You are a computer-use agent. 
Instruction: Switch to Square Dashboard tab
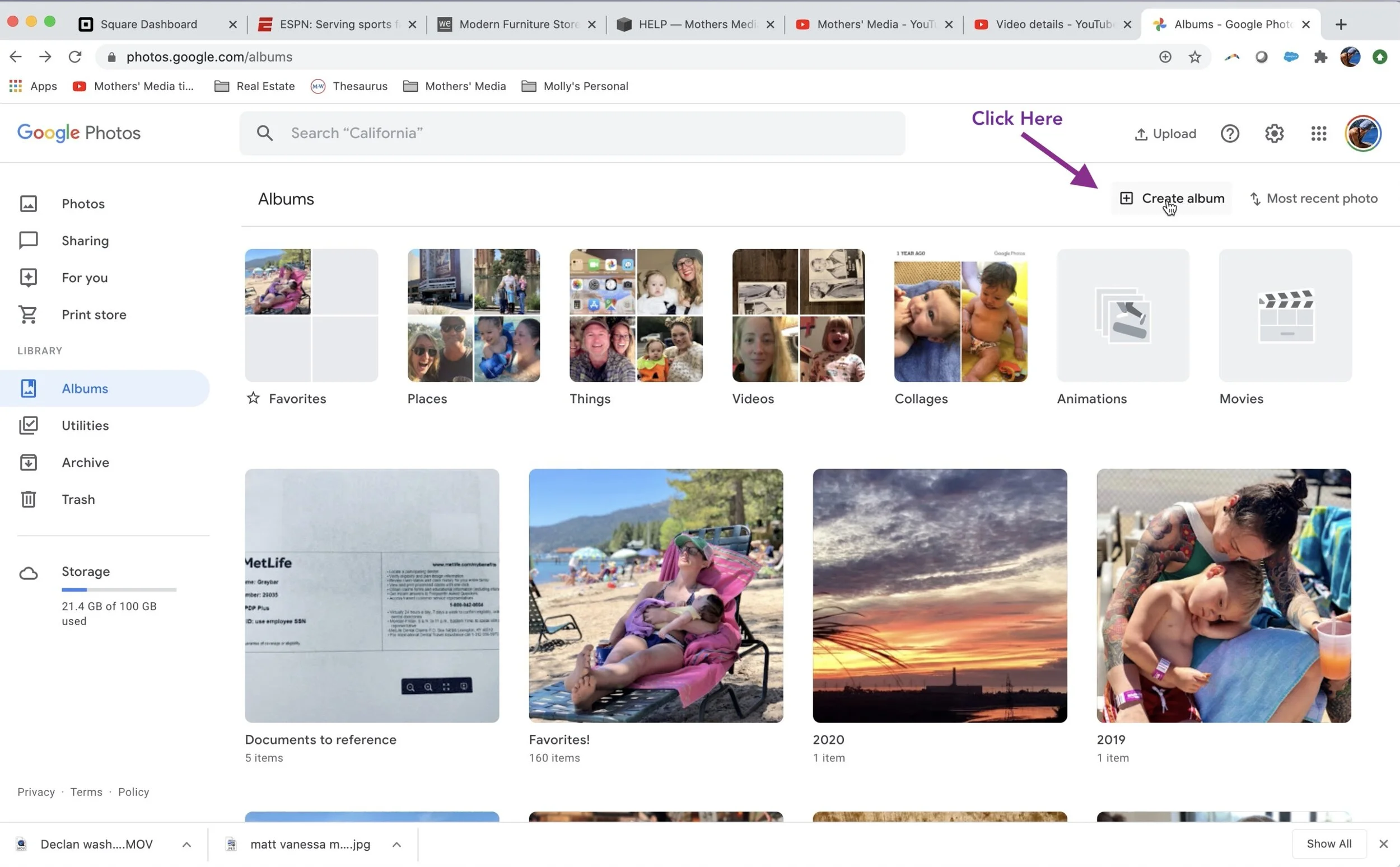click(148, 24)
